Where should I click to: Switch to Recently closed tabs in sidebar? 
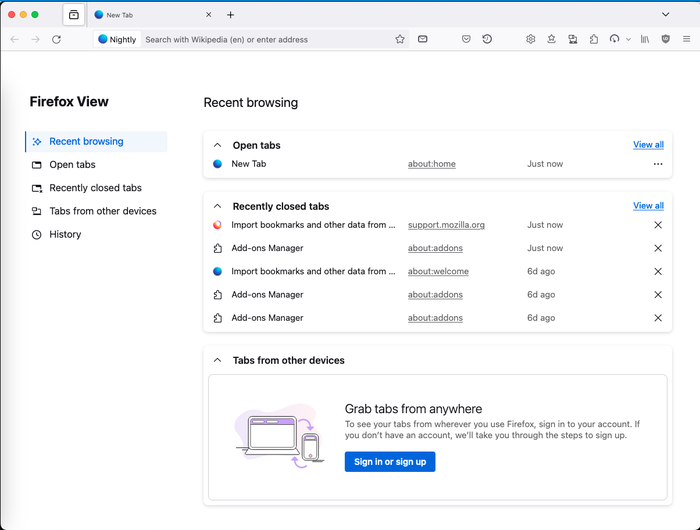coord(95,188)
